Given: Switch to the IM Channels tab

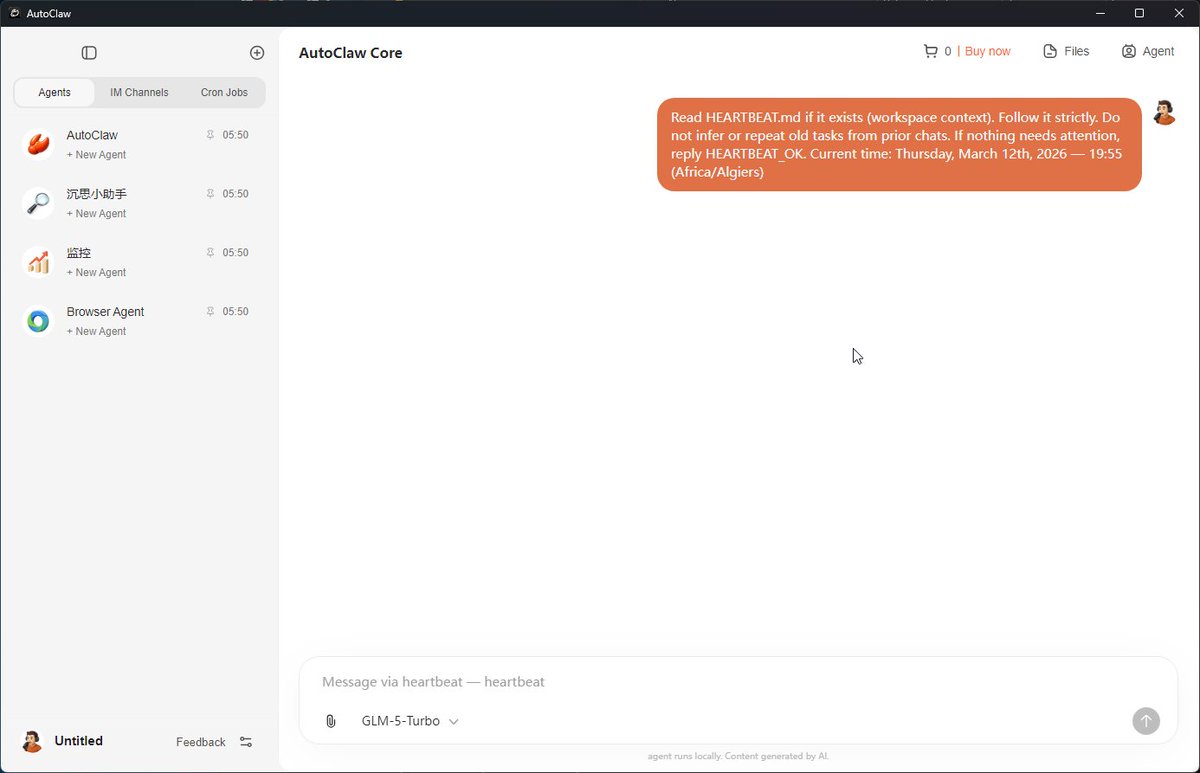Looking at the screenshot, I should pos(139,92).
